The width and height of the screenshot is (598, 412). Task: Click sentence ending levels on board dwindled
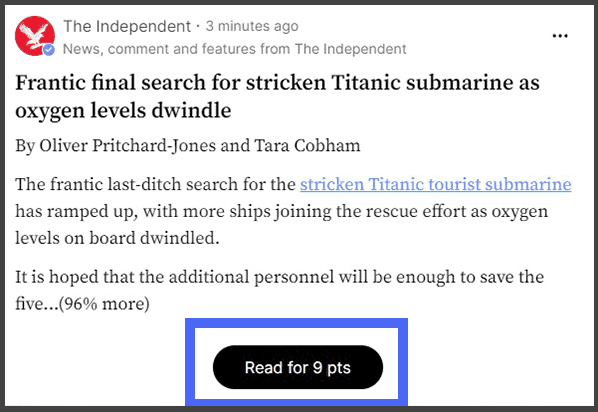coord(117,238)
